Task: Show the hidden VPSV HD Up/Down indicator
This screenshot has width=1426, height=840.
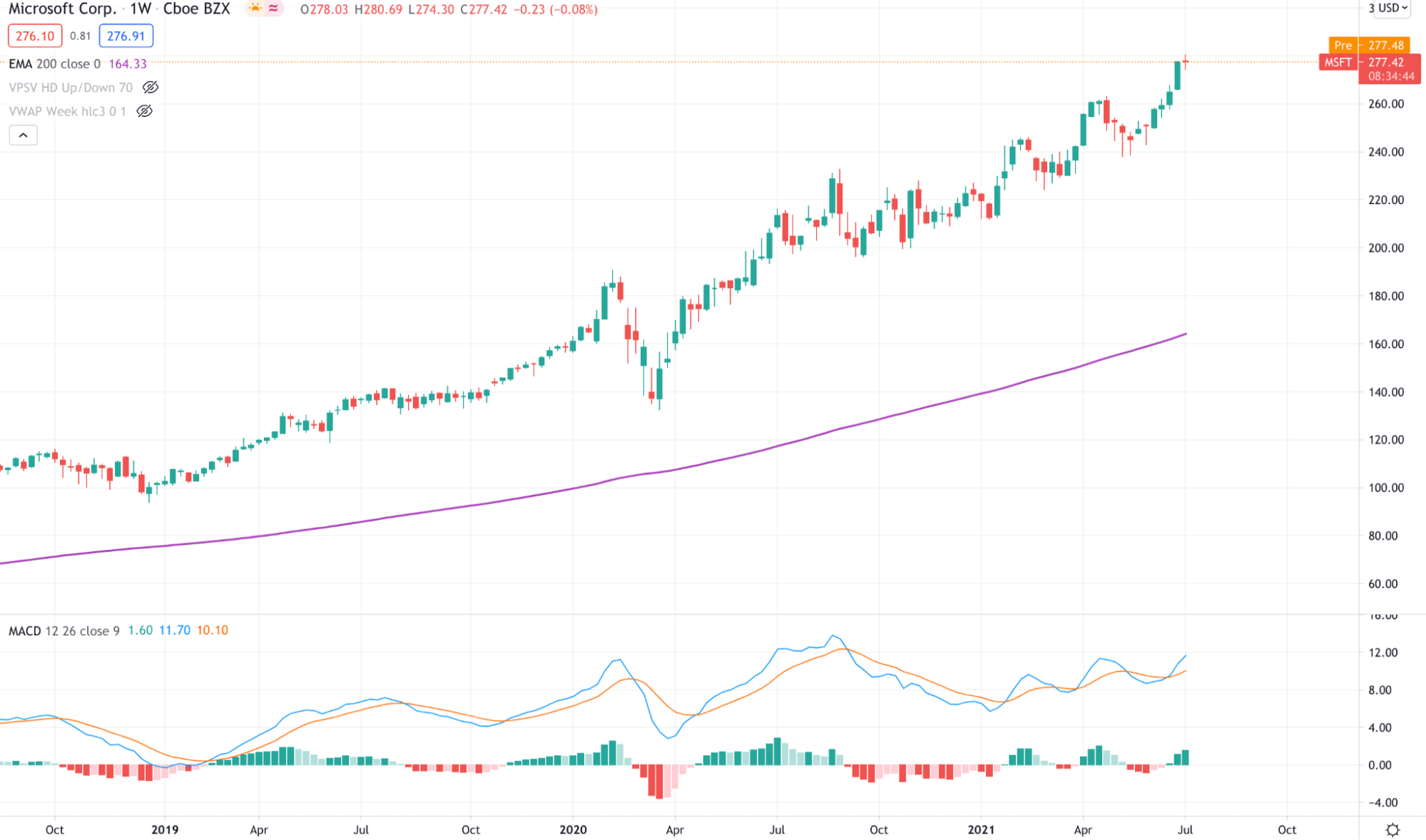Action: 151,87
